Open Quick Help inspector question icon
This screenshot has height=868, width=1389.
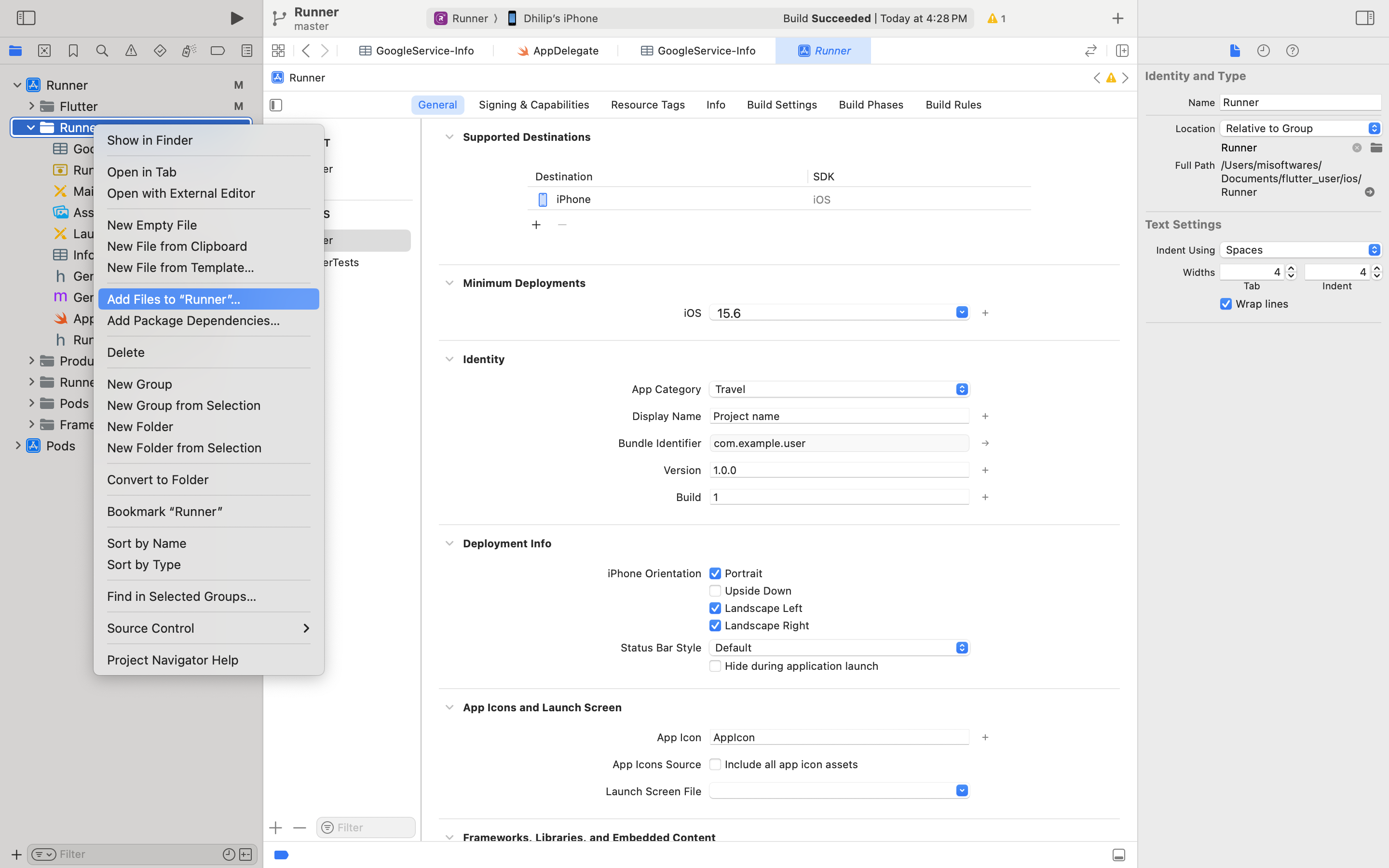coord(1292,51)
